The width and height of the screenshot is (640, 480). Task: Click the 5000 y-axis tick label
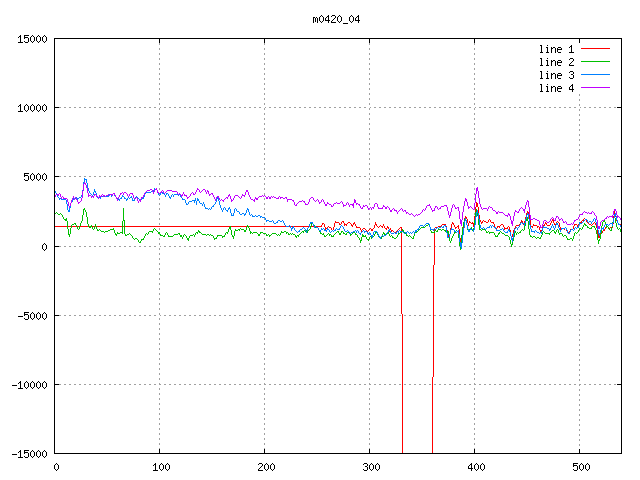pyautogui.click(x=35, y=177)
